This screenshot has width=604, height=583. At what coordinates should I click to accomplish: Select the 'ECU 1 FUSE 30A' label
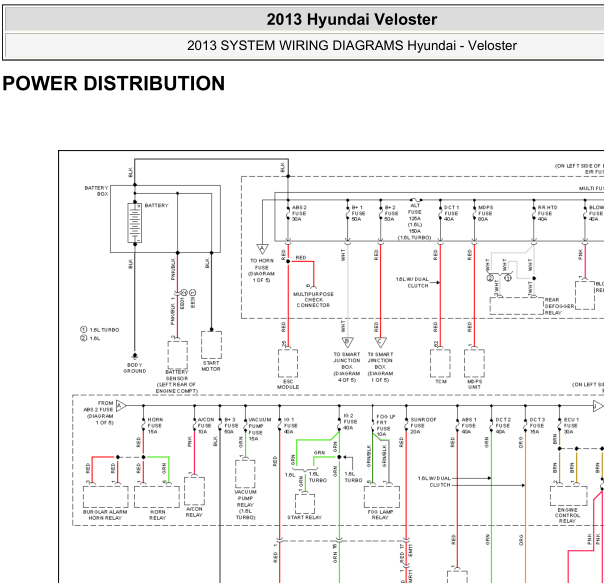[571, 425]
